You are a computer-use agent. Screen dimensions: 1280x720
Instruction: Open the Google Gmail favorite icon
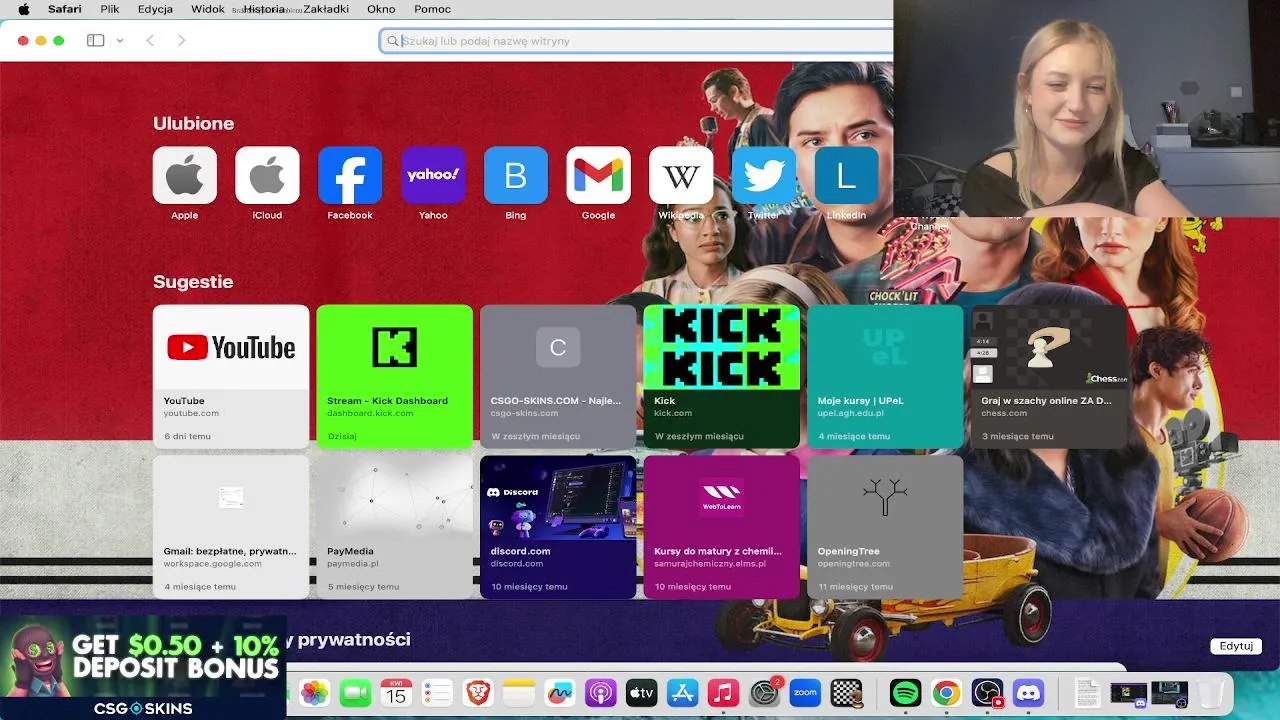point(598,175)
